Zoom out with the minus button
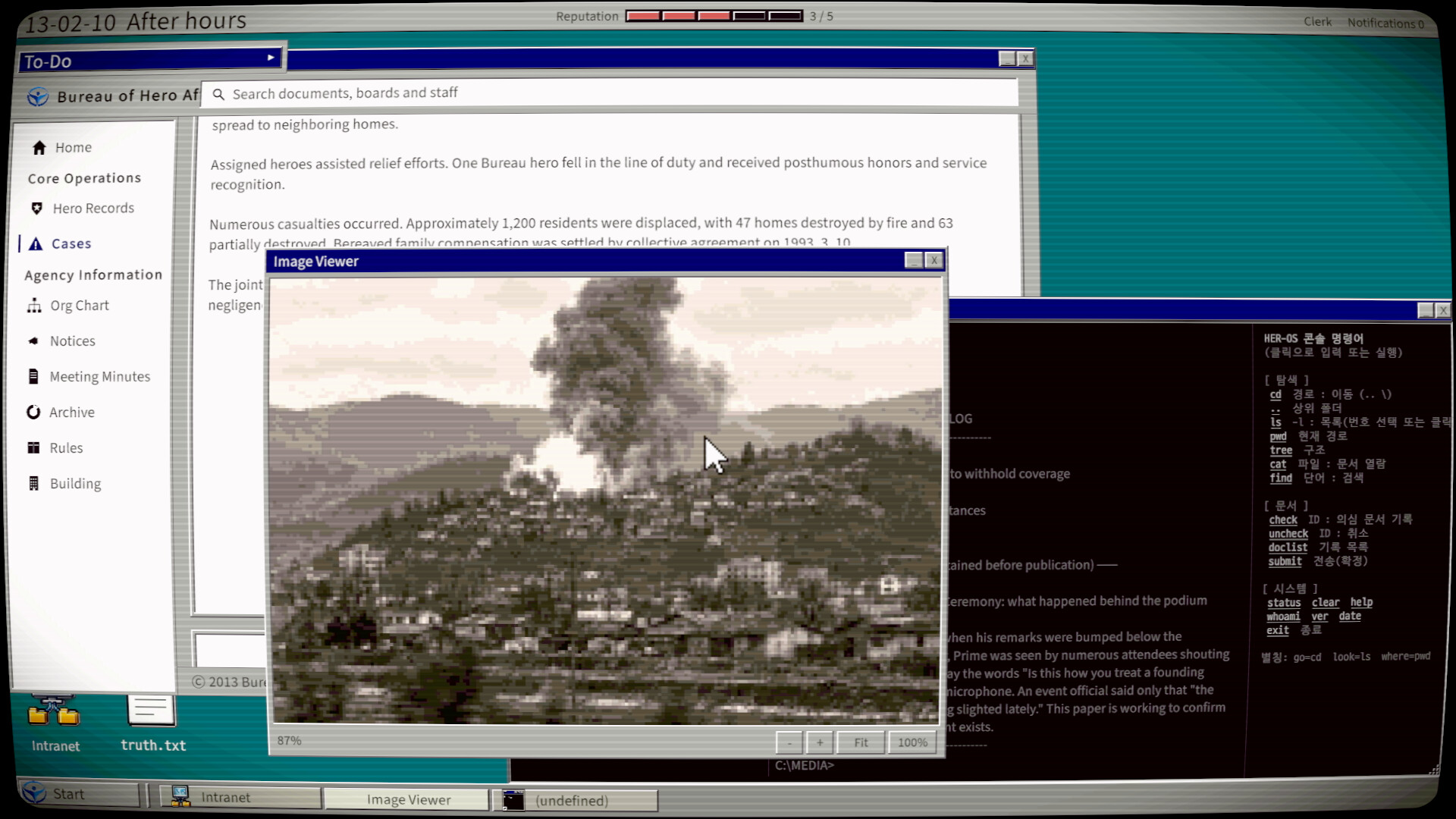 click(789, 742)
